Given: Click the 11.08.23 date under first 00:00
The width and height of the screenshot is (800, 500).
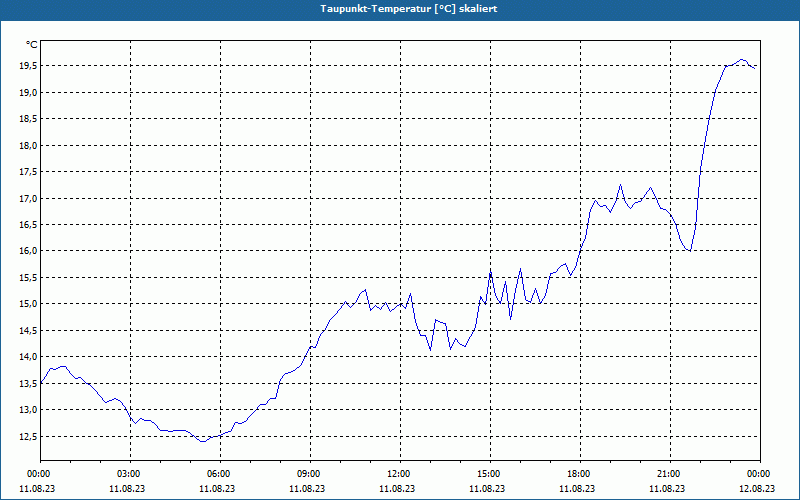Looking at the screenshot, I should tap(37, 489).
